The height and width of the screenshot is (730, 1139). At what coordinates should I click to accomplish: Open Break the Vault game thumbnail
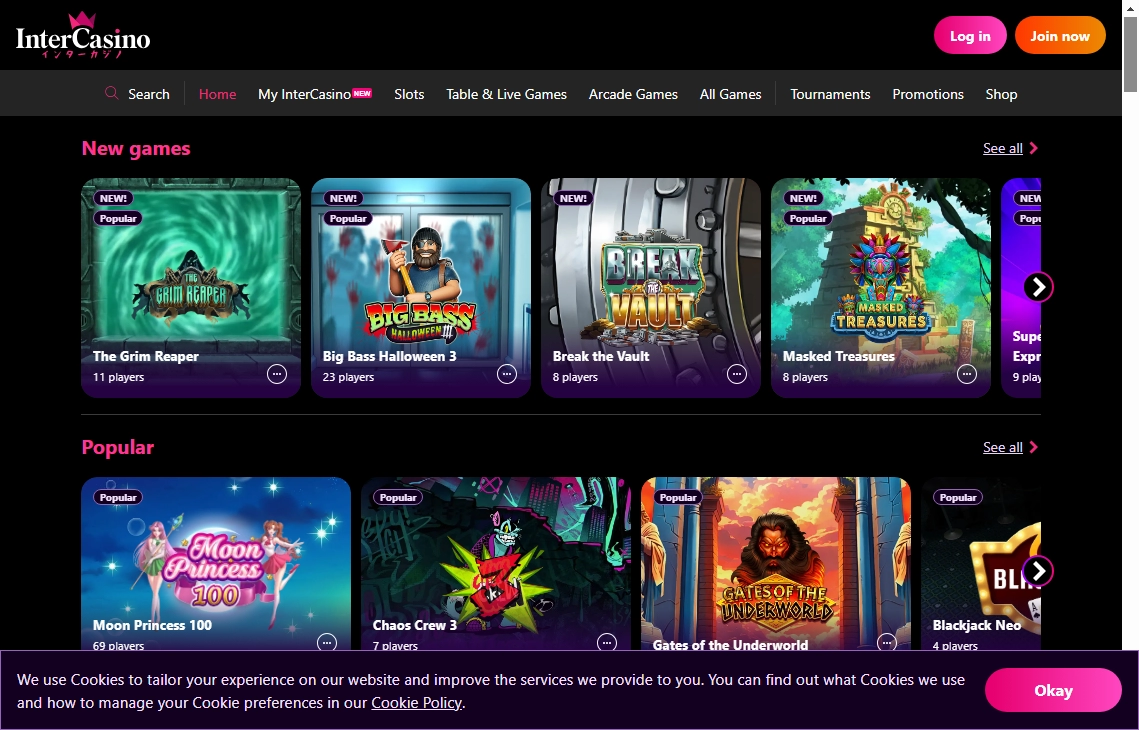pyautogui.click(x=651, y=288)
